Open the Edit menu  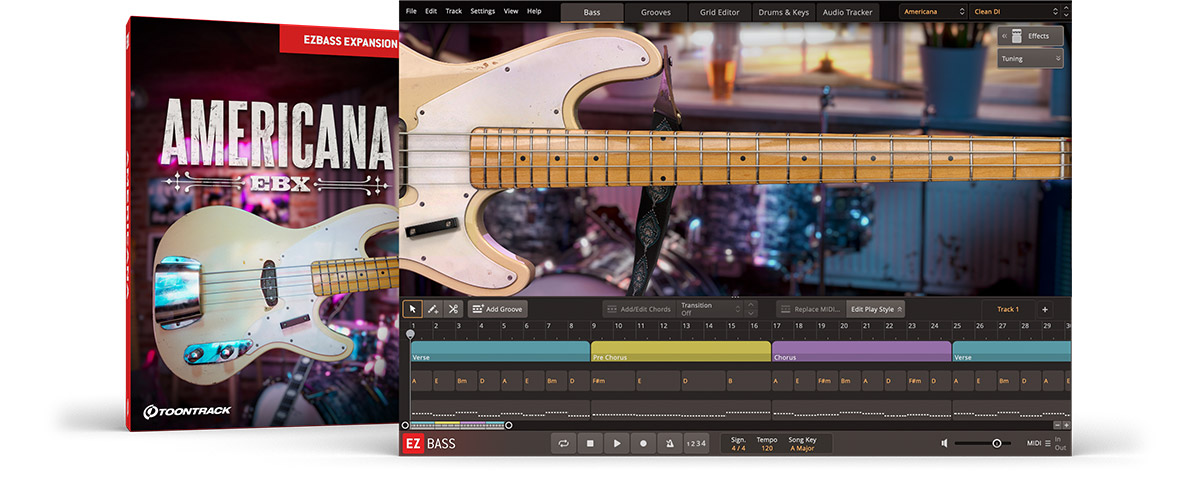pos(431,11)
